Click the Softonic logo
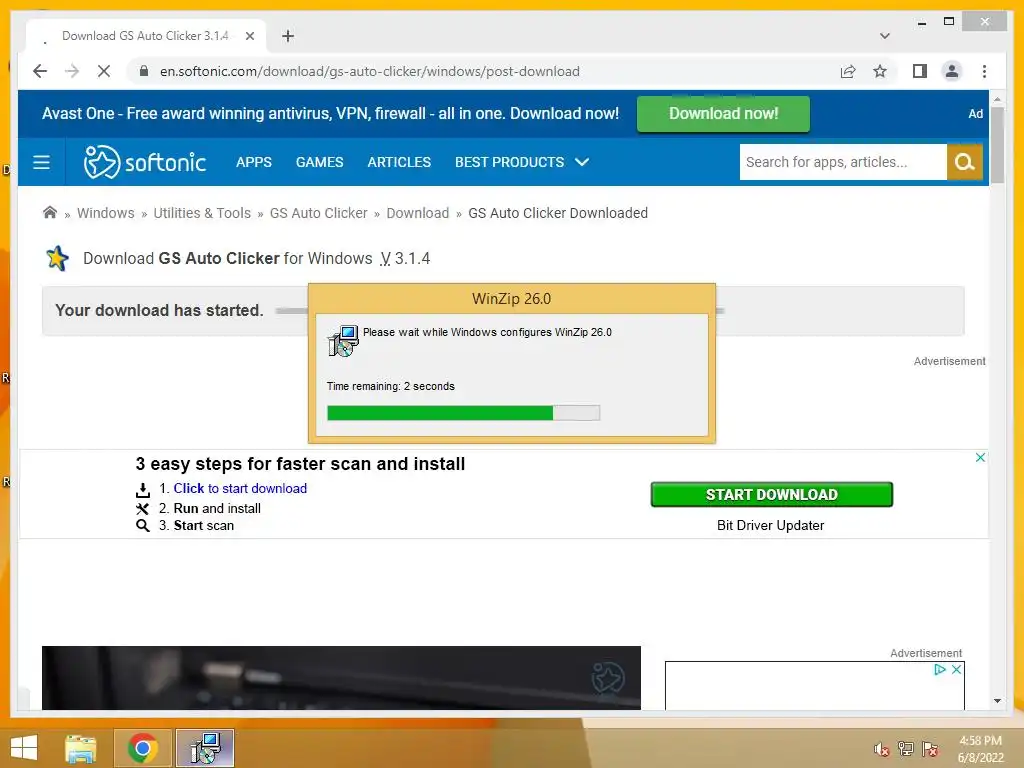The height and width of the screenshot is (768, 1024). click(x=144, y=162)
